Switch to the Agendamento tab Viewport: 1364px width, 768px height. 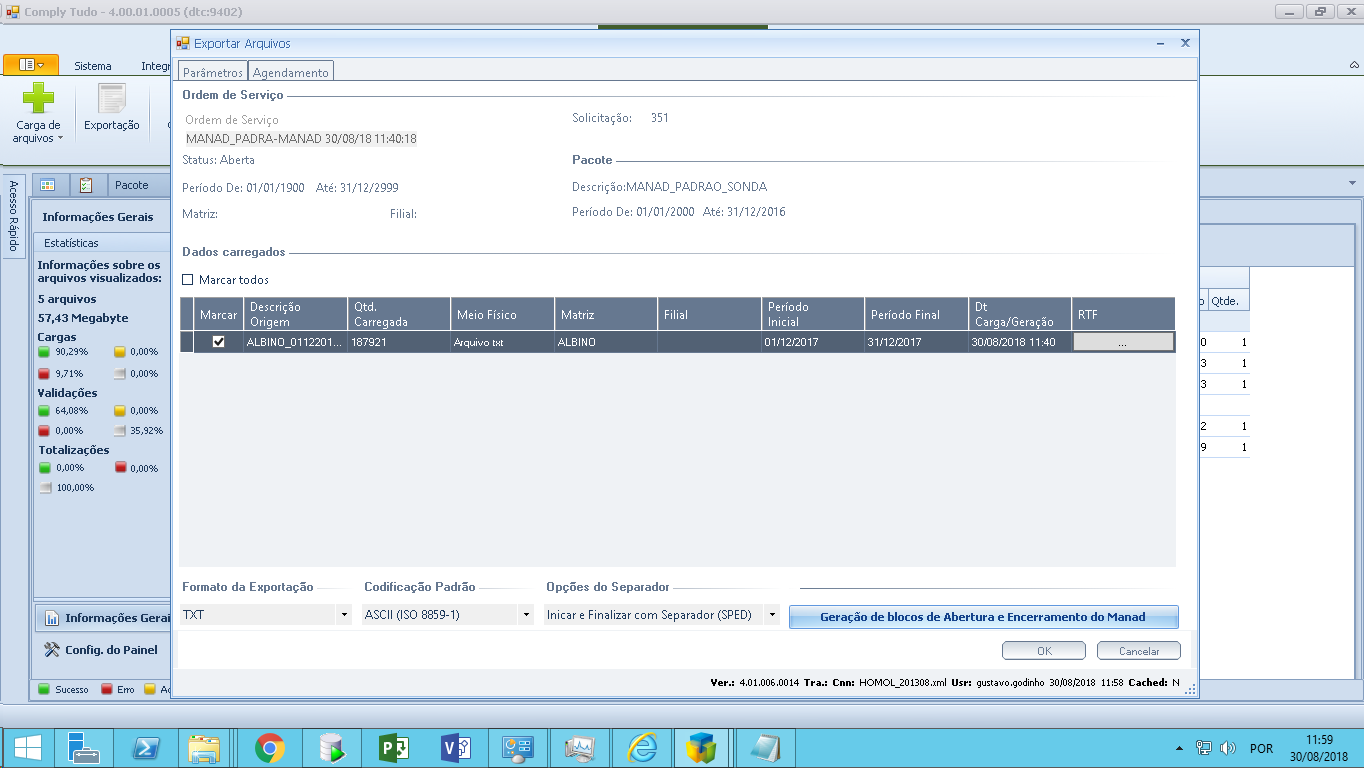[x=291, y=72]
